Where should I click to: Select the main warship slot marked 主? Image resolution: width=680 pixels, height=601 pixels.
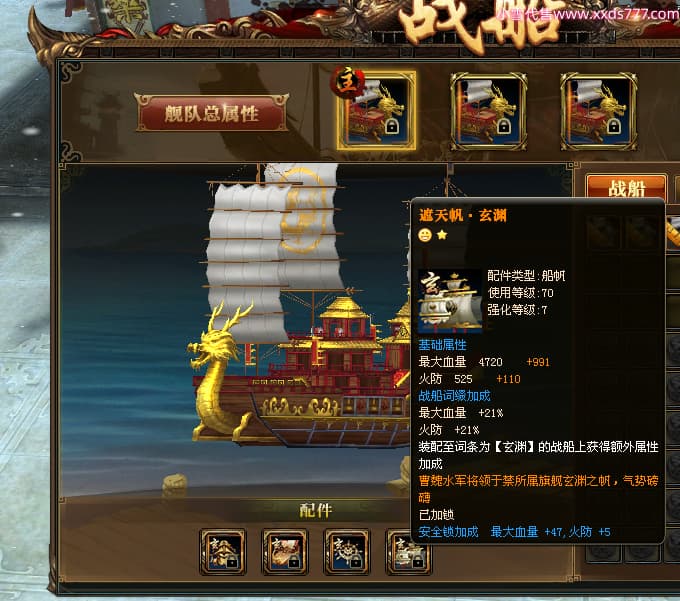pyautogui.click(x=377, y=111)
